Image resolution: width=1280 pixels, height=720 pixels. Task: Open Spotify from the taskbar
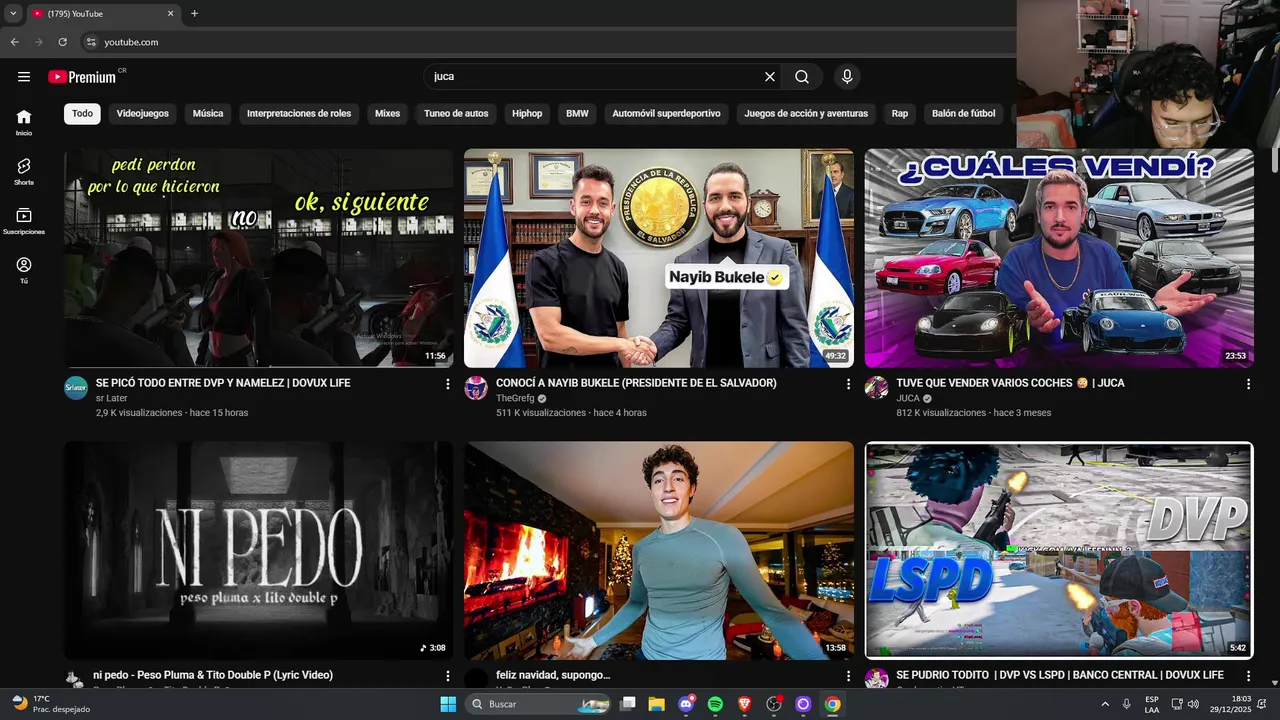[x=715, y=704]
